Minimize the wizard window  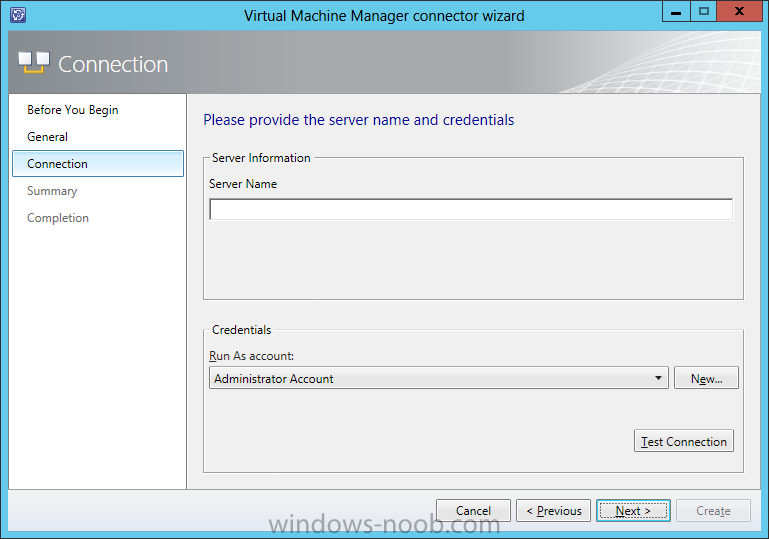pos(676,11)
